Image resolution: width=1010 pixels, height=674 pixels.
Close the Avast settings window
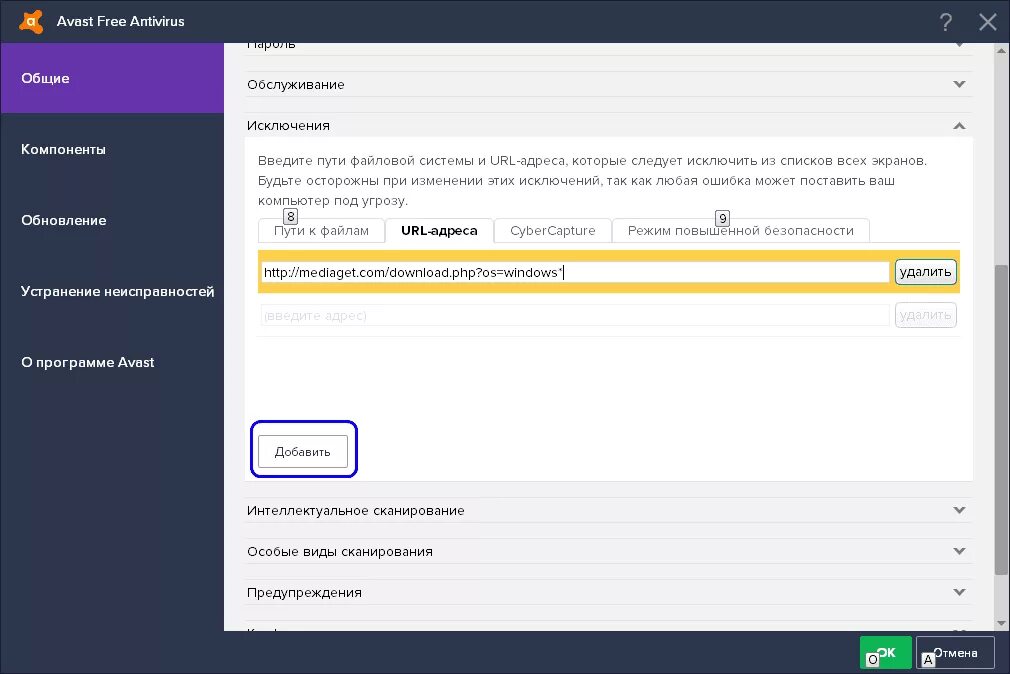point(987,22)
